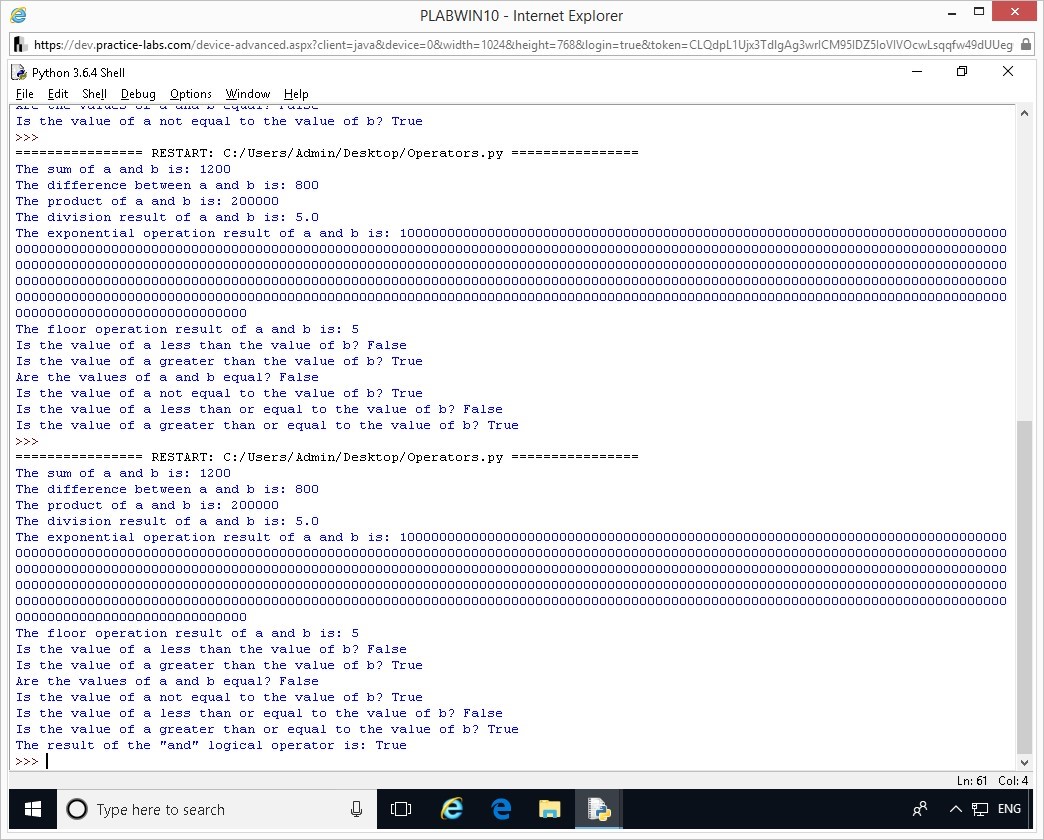Open the File menu
The height and width of the screenshot is (840, 1044).
click(25, 94)
